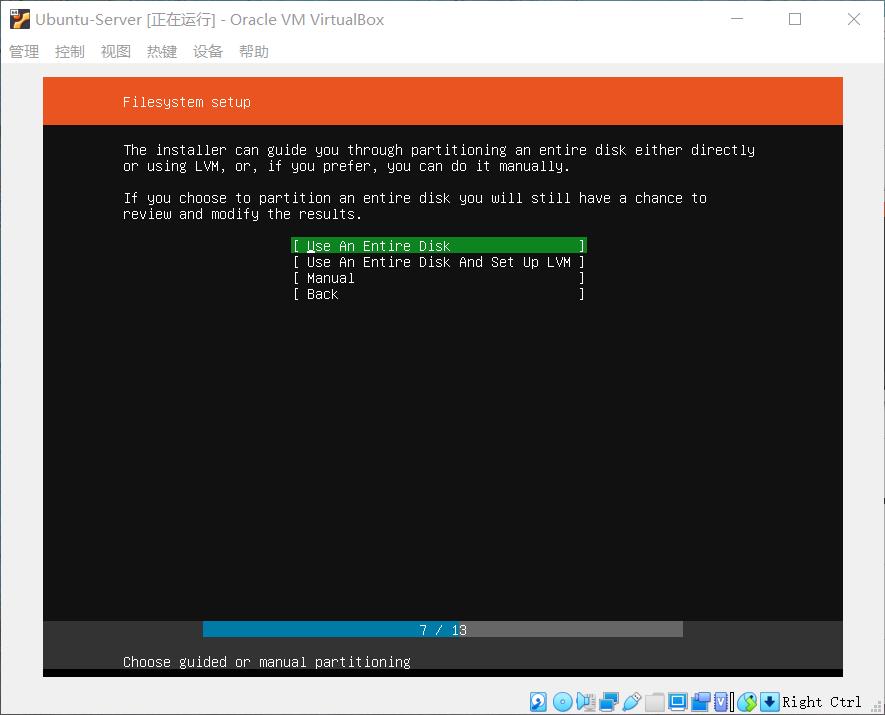Click the recording status icon in VirtualBox
The image size is (885, 715).
tap(699, 702)
